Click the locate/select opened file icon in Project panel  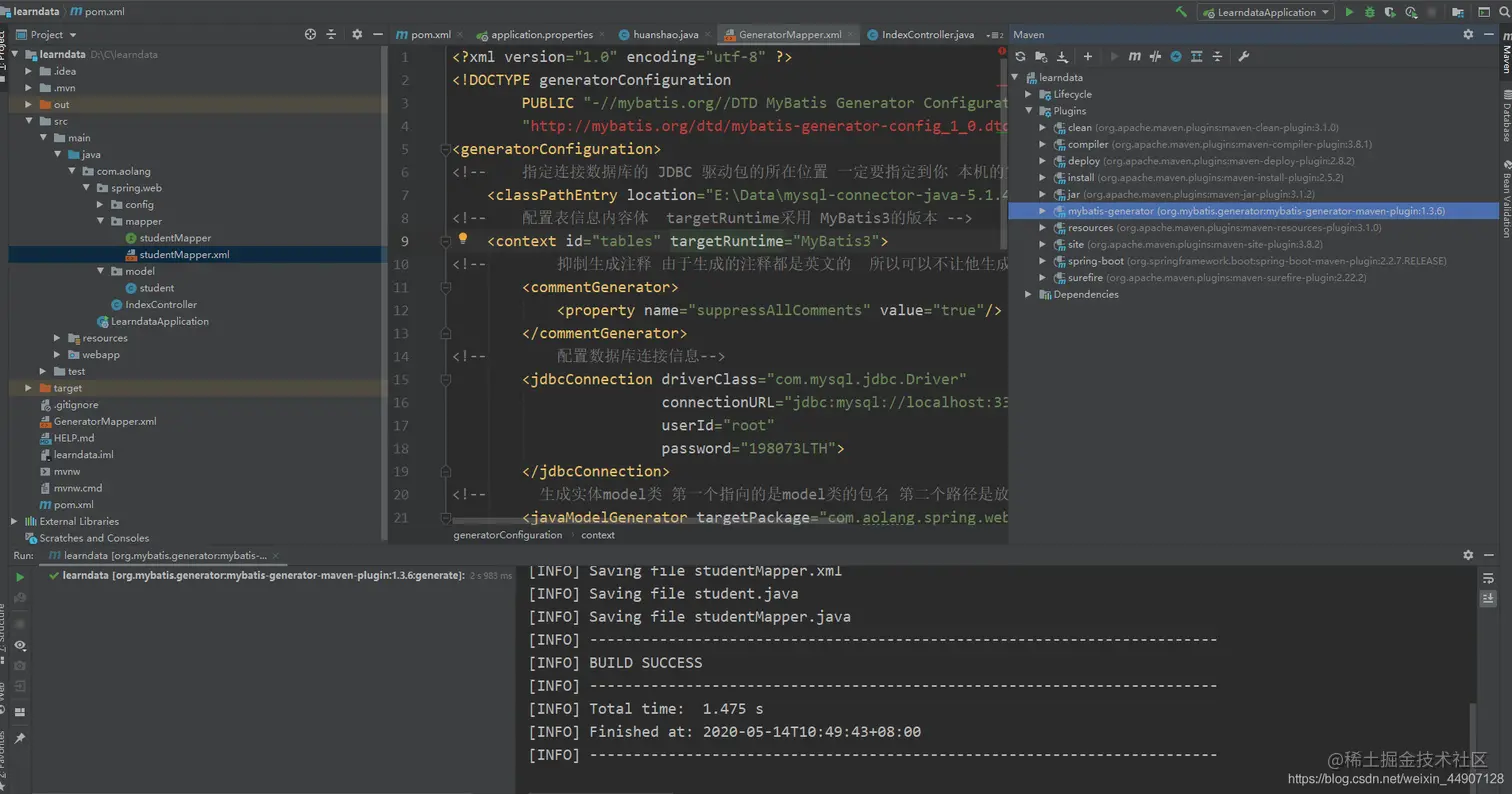(x=310, y=34)
